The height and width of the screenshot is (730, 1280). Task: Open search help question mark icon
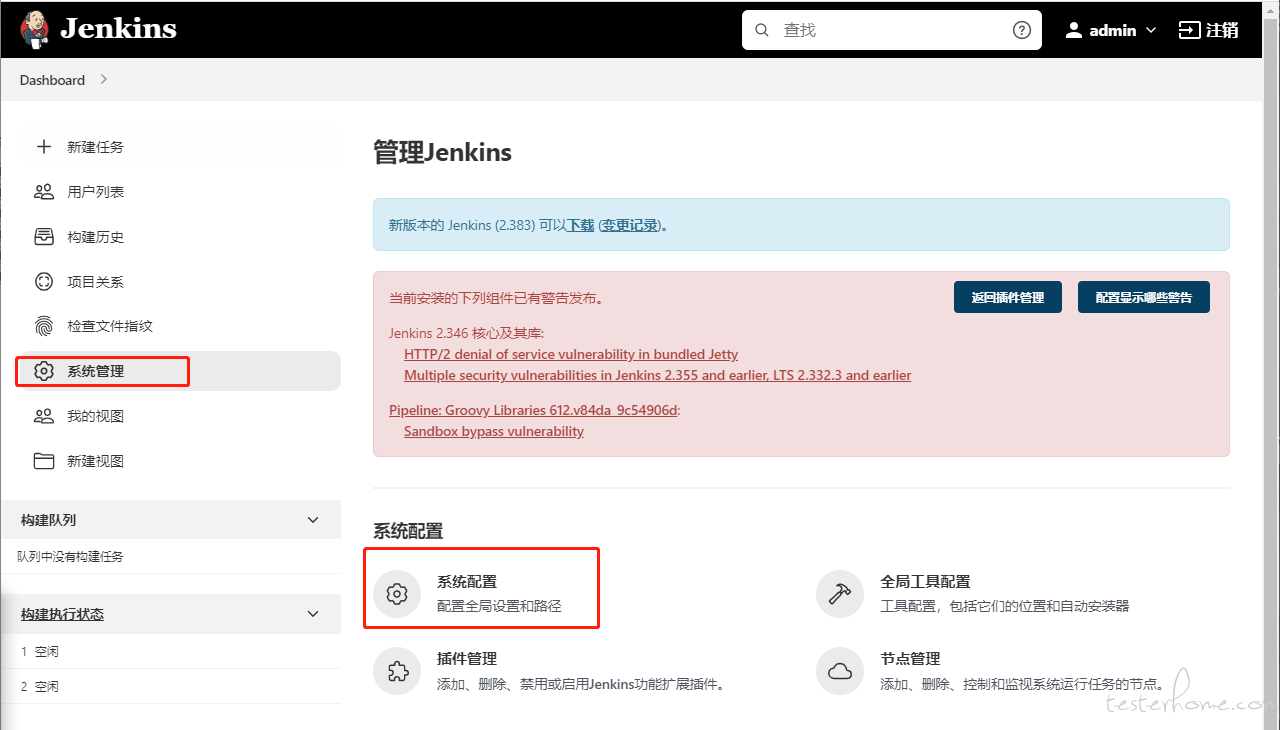tap(1022, 30)
